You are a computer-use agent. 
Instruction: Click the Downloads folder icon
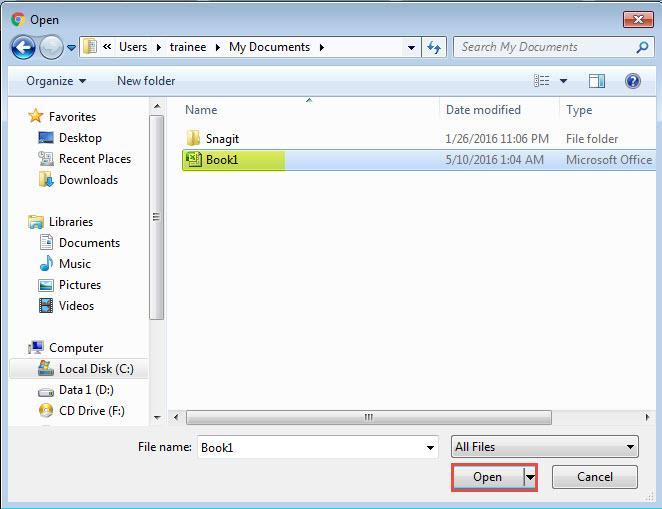coord(46,180)
